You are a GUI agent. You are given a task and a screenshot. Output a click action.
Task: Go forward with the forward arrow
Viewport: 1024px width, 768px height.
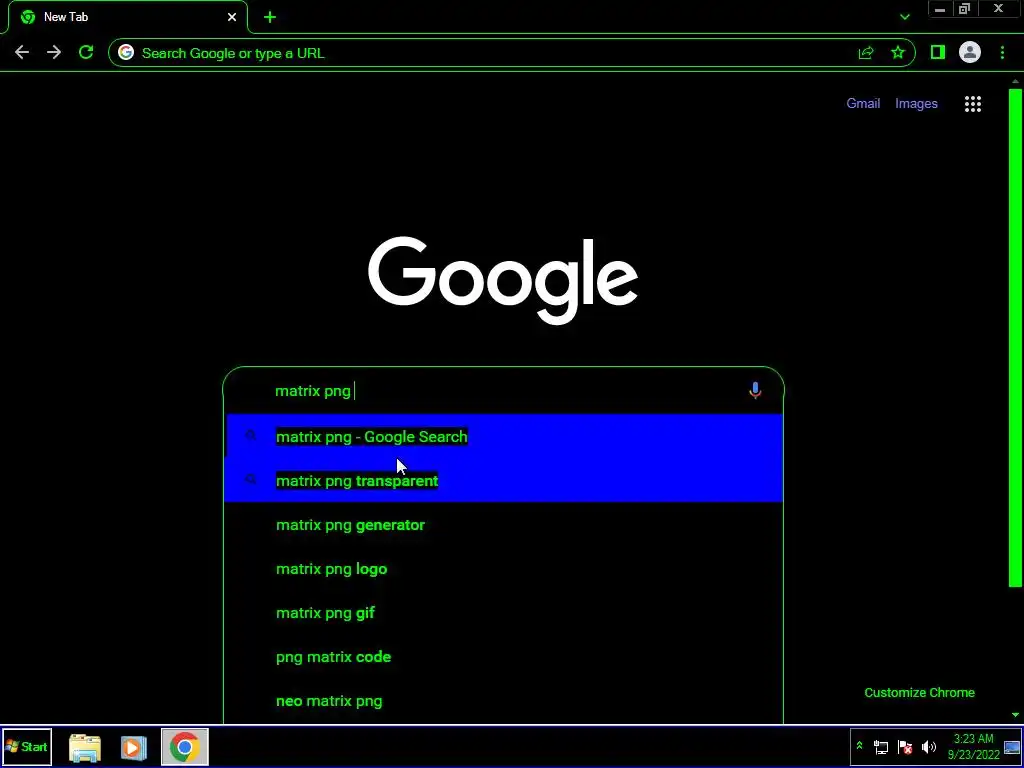coord(54,53)
